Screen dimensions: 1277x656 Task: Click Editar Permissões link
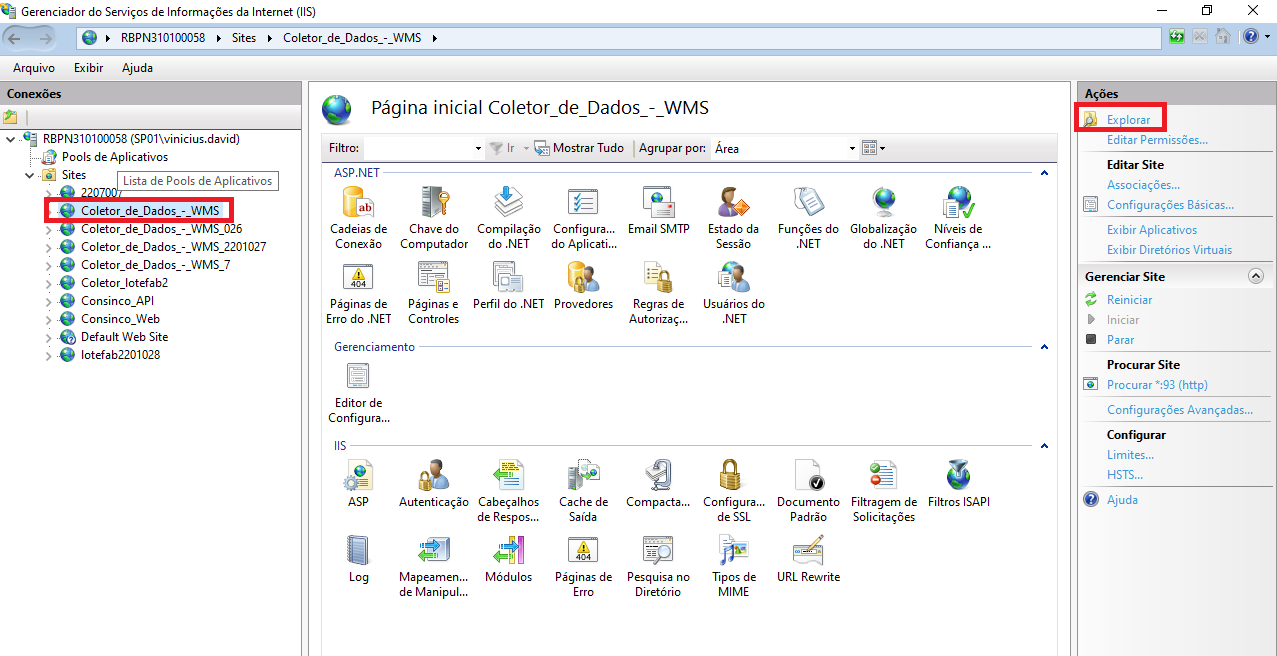(x=1157, y=140)
